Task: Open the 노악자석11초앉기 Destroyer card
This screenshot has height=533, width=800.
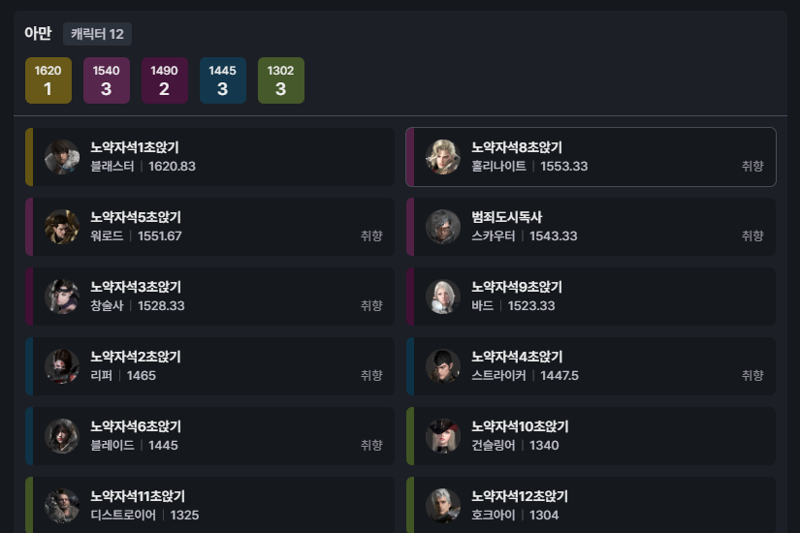Action: 210,505
